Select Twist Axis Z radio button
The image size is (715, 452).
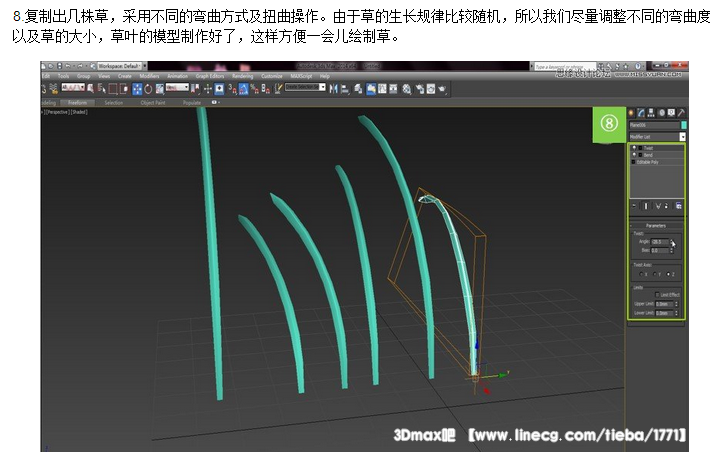pyautogui.click(x=668, y=274)
